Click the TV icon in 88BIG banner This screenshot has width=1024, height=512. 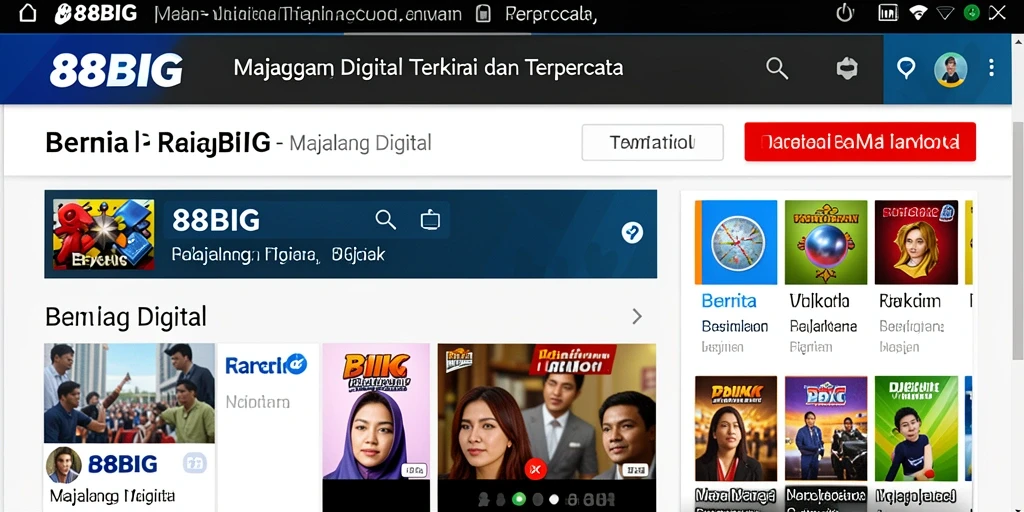tap(430, 221)
